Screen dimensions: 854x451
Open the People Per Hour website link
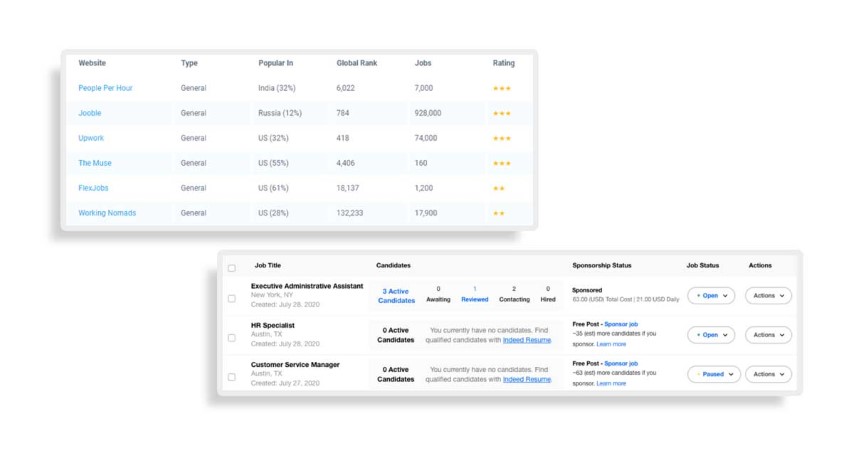click(x=105, y=88)
